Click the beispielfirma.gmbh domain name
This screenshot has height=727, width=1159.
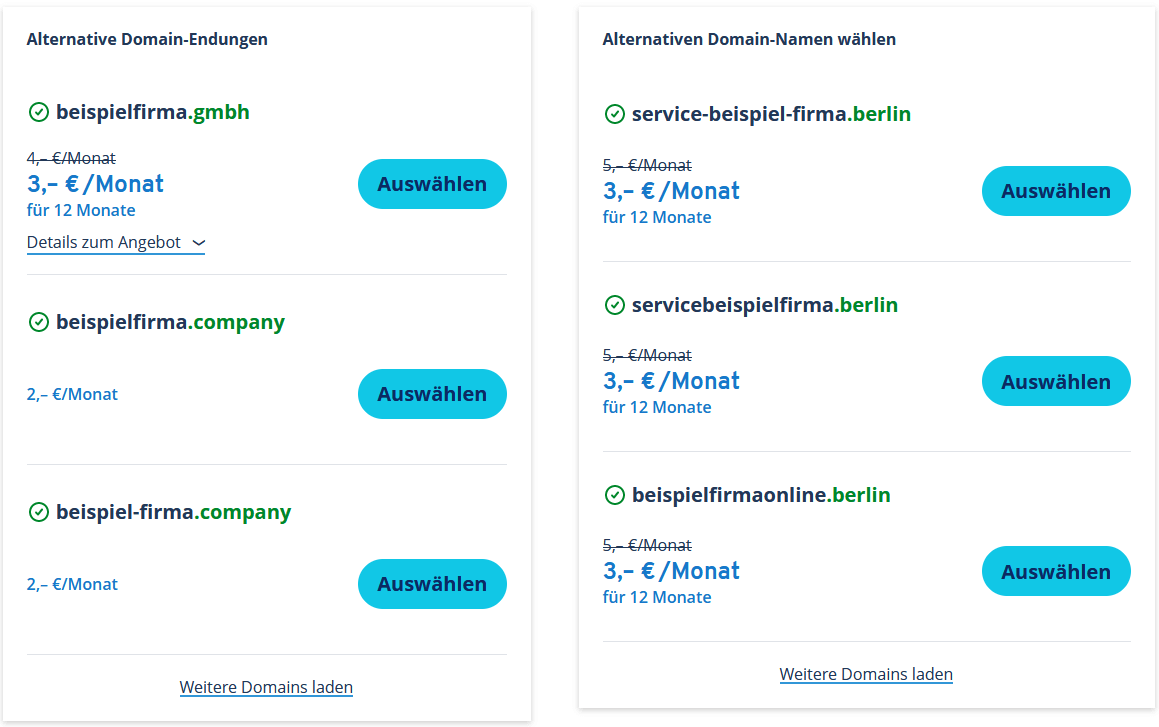[153, 112]
